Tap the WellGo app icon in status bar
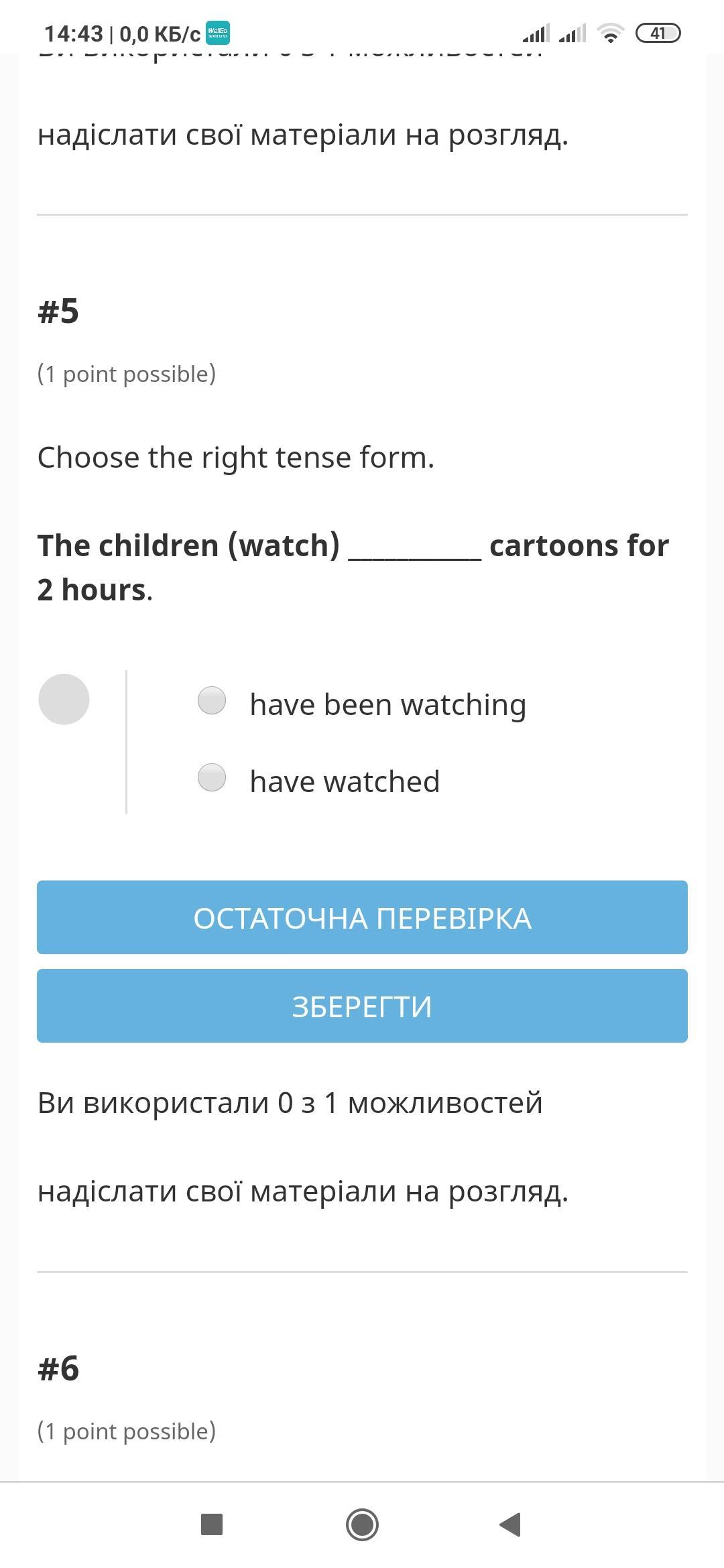This screenshot has width=724, height=1568. point(218,33)
